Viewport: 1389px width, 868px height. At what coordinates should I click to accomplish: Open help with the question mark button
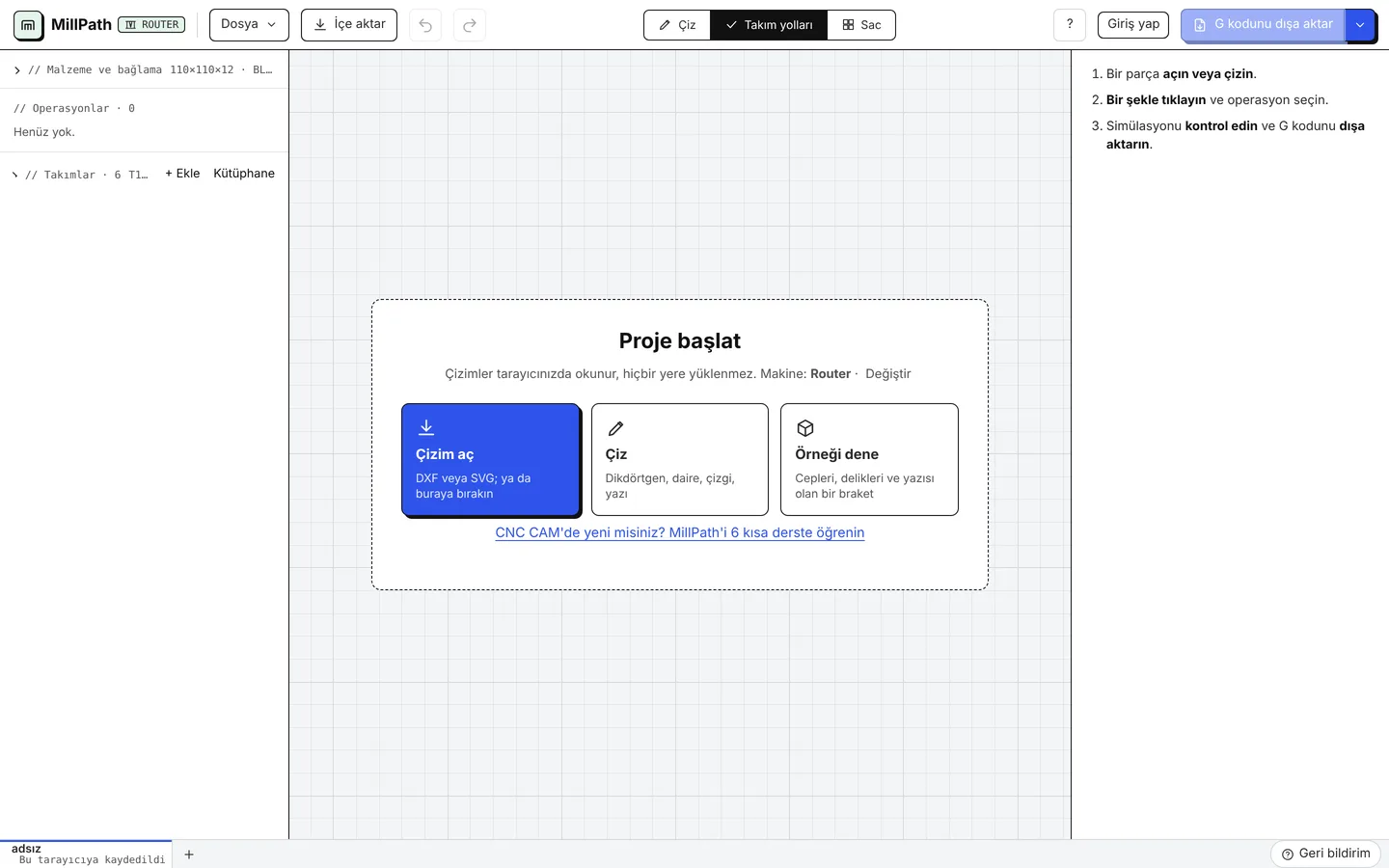(1070, 25)
